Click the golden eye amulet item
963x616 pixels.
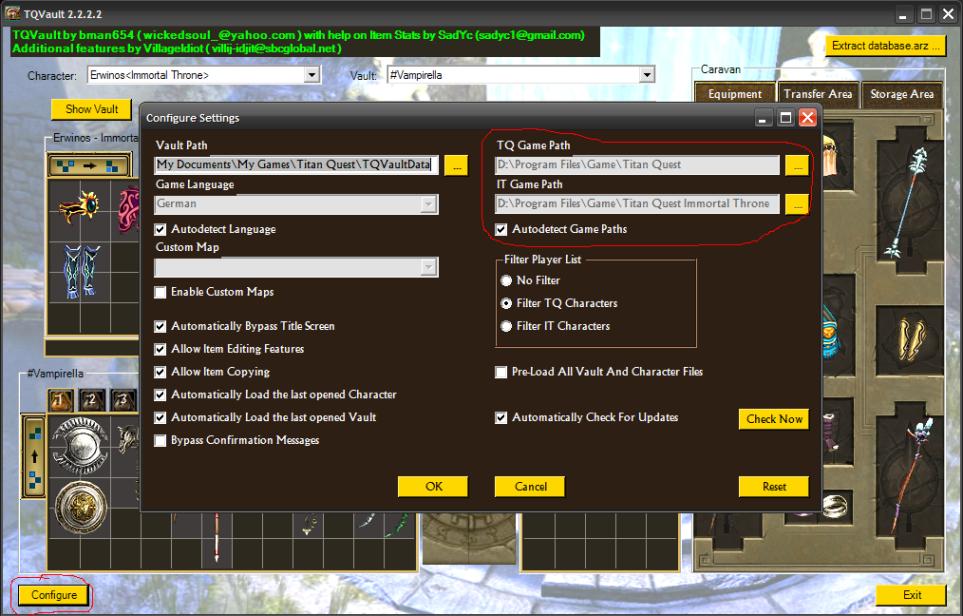click(x=78, y=208)
